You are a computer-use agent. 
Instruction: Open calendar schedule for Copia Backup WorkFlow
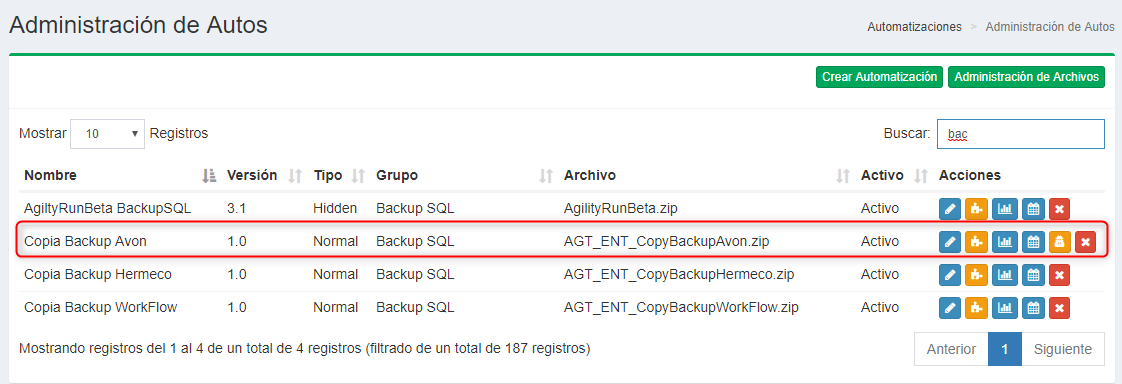[x=1033, y=308]
